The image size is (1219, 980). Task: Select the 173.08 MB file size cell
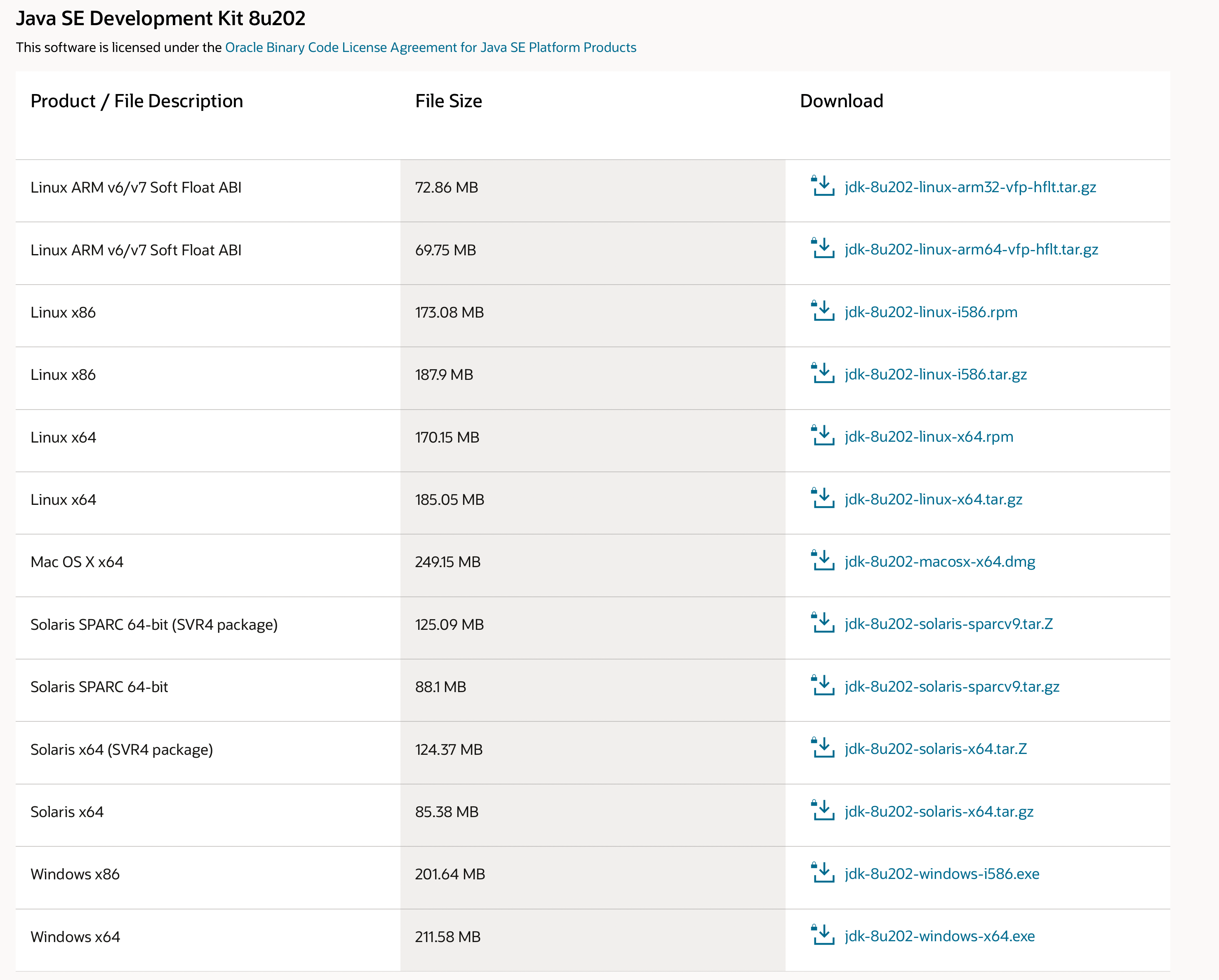(593, 316)
